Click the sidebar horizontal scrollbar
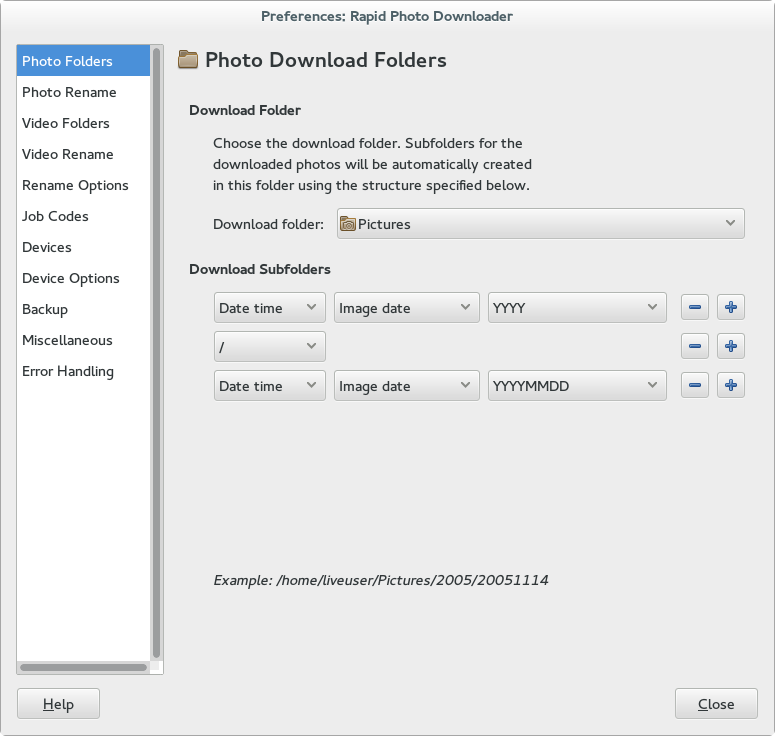This screenshot has height=736, width=775. [84, 667]
